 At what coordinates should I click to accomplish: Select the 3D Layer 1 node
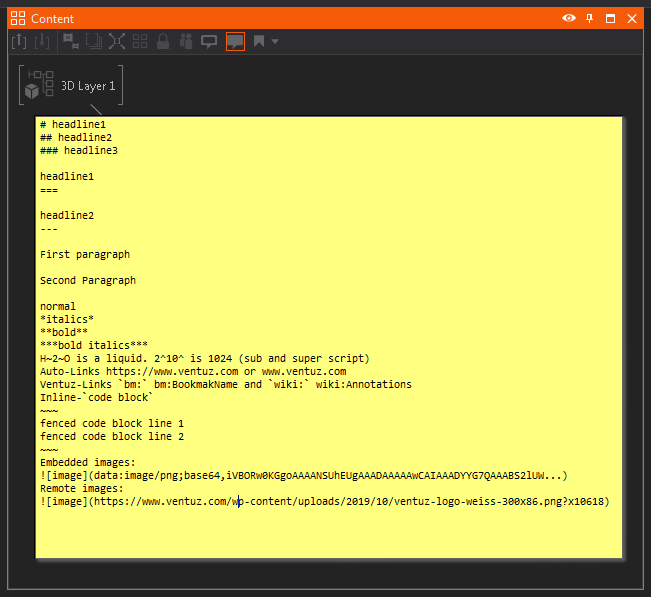pyautogui.click(x=72, y=86)
